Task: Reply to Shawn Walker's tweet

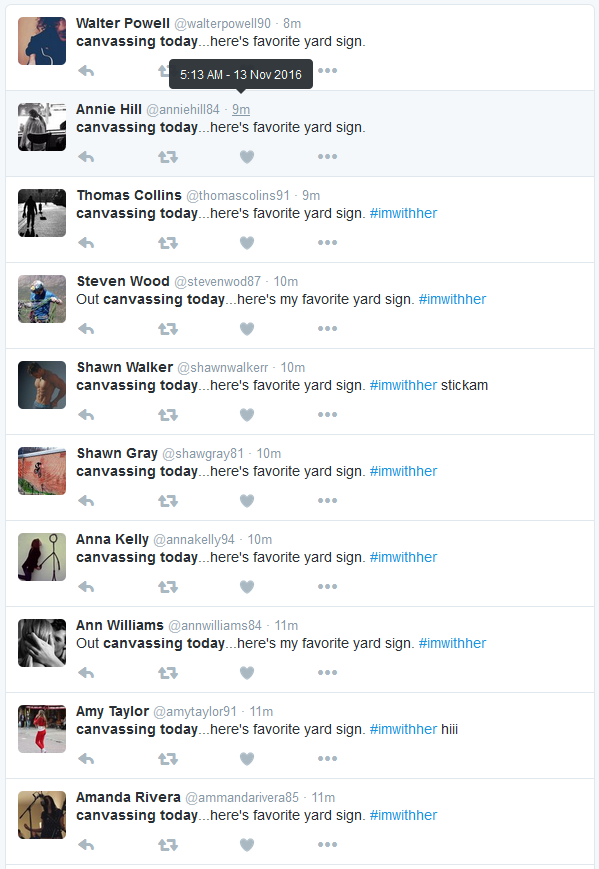Action: point(86,415)
